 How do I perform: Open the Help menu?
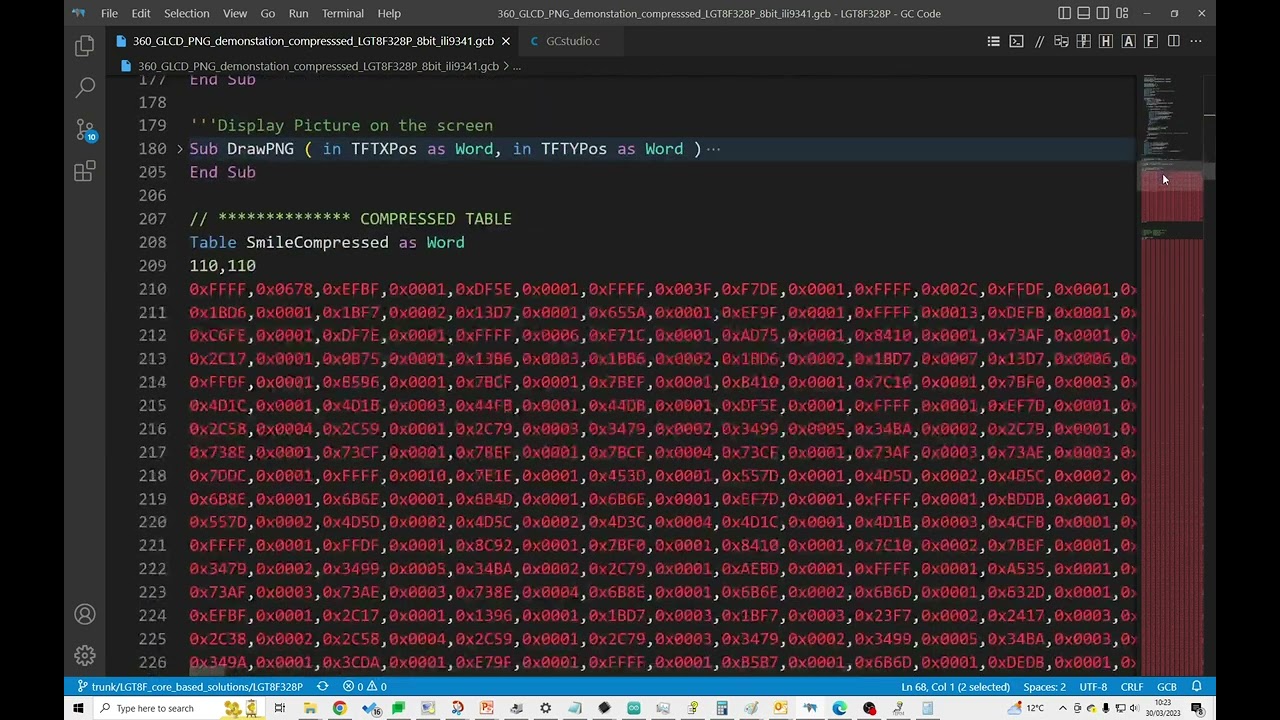pyautogui.click(x=389, y=13)
